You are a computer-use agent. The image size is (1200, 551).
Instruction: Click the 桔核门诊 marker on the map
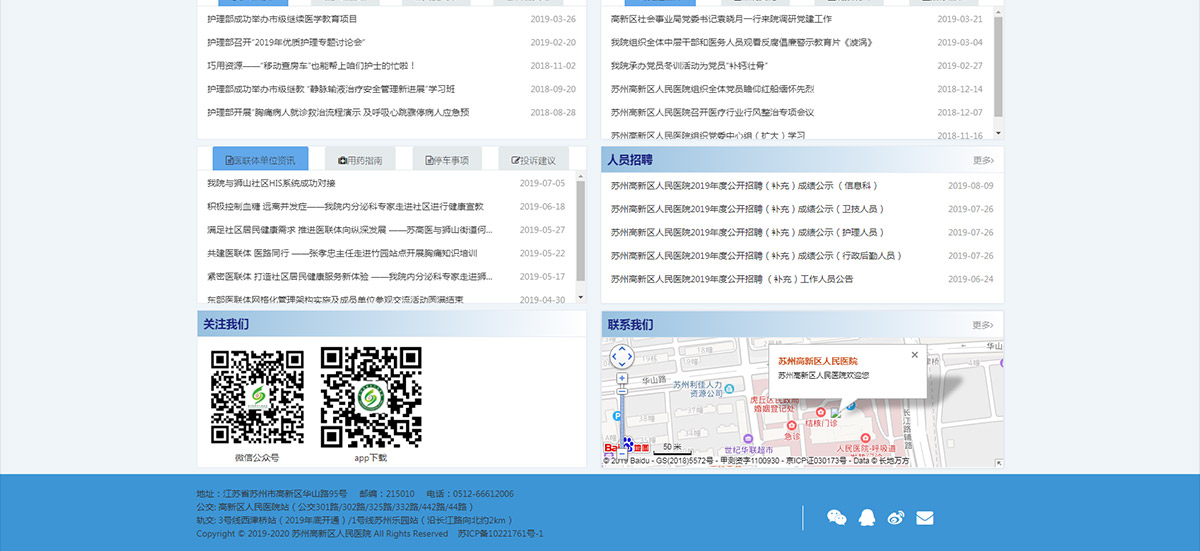tap(821, 413)
